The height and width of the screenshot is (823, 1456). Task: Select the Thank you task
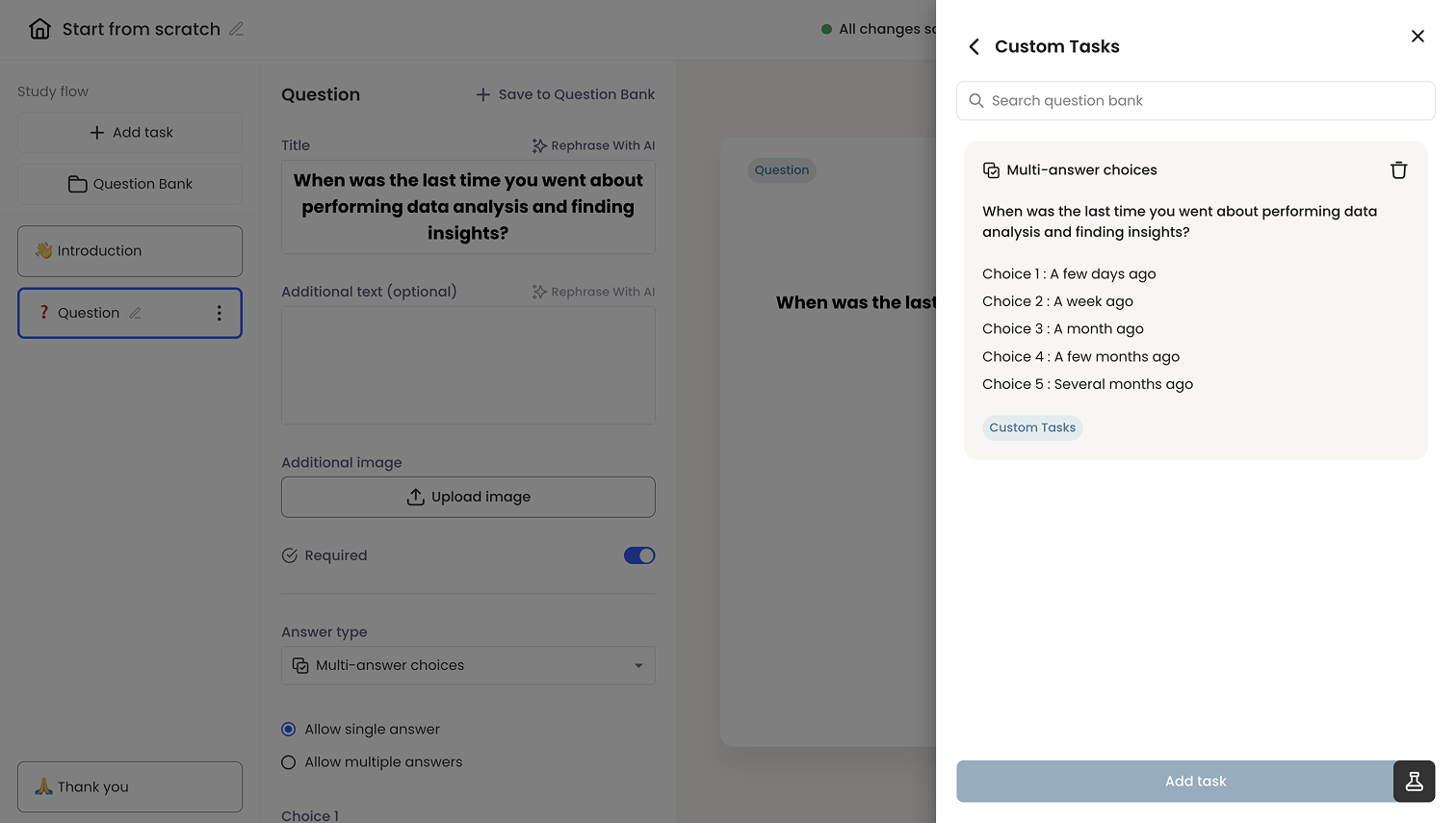[x=130, y=787]
